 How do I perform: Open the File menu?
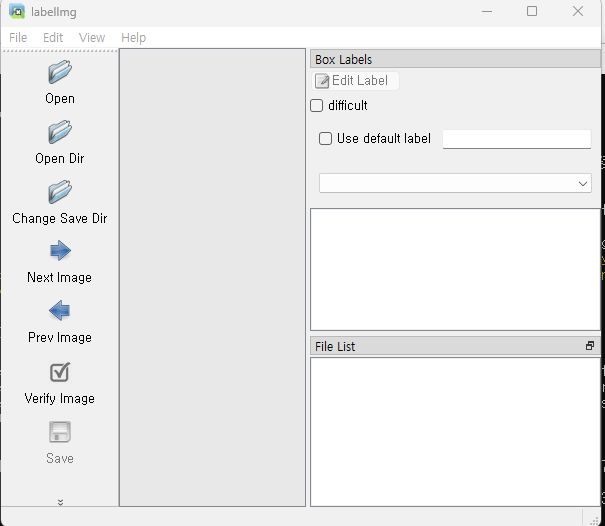click(x=18, y=38)
